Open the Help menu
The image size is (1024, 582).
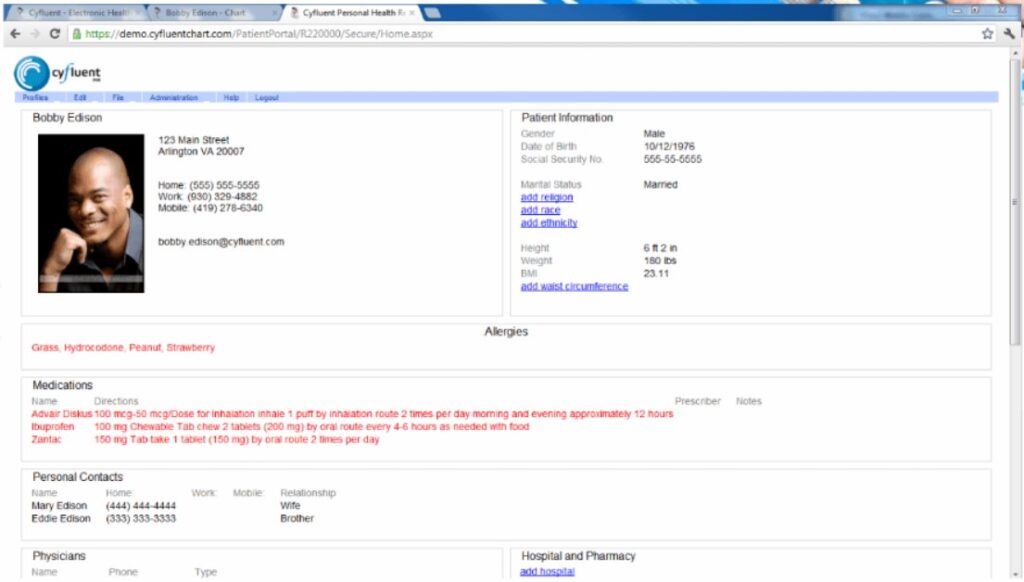pos(229,97)
